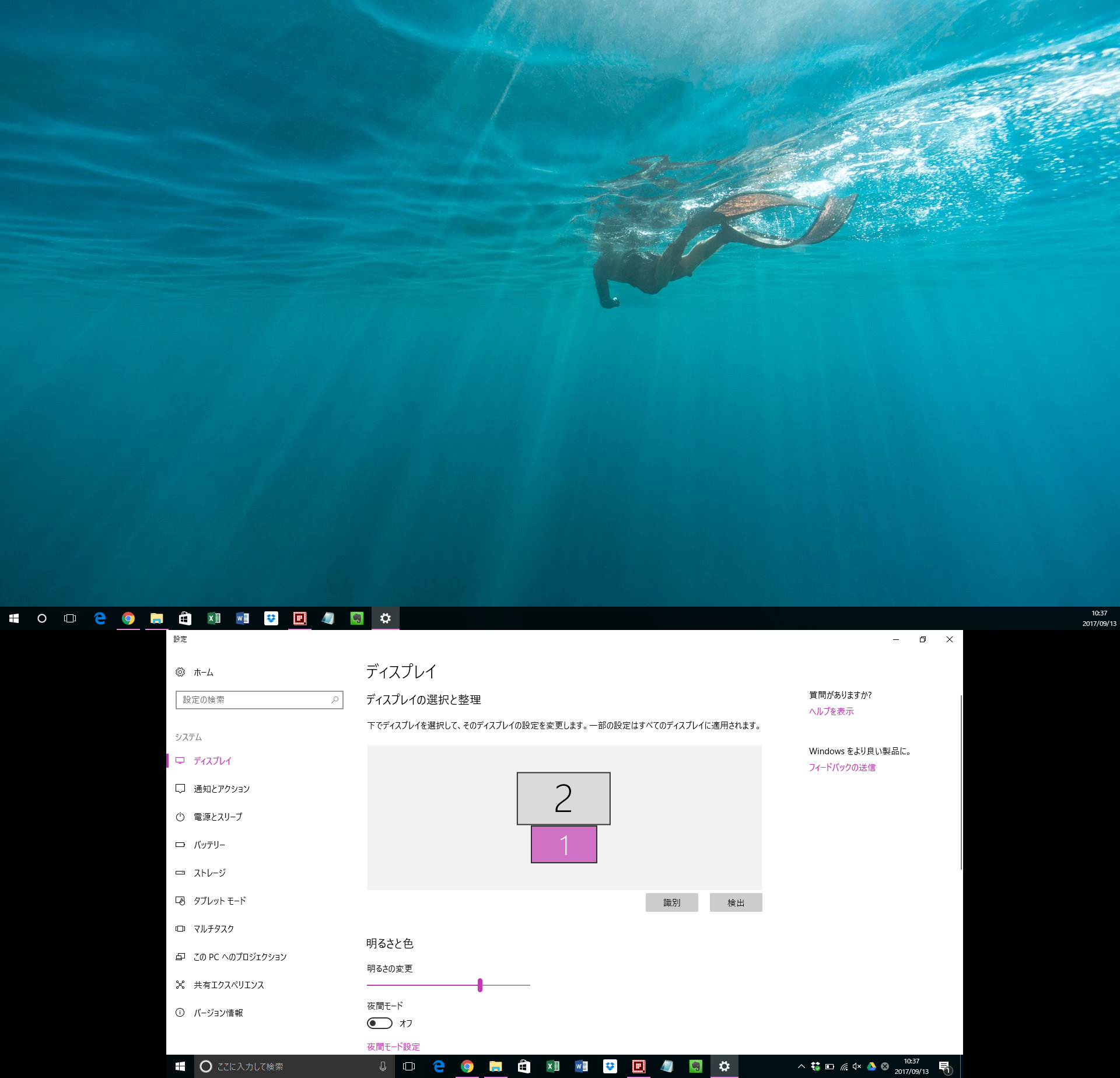The image size is (1120, 1078).
Task: Open Dropbox on the second-display taskbar
Action: click(x=271, y=618)
